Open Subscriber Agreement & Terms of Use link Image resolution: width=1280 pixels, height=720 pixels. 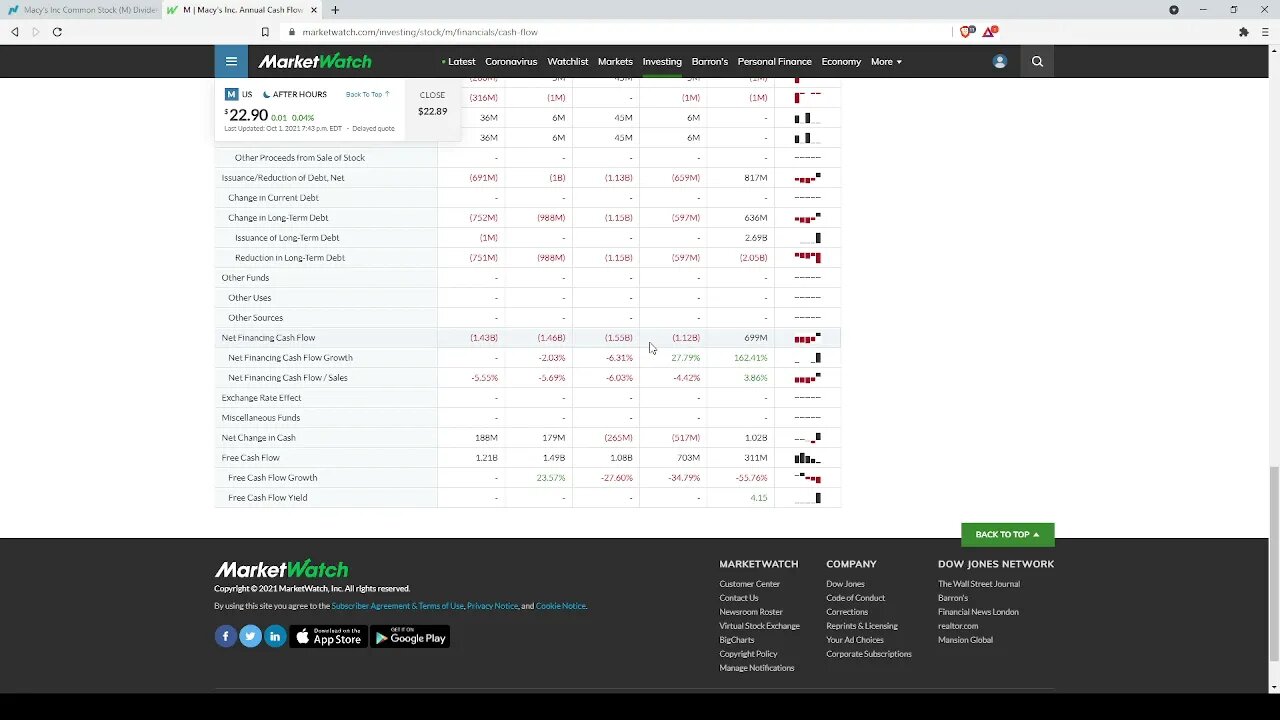tap(397, 606)
